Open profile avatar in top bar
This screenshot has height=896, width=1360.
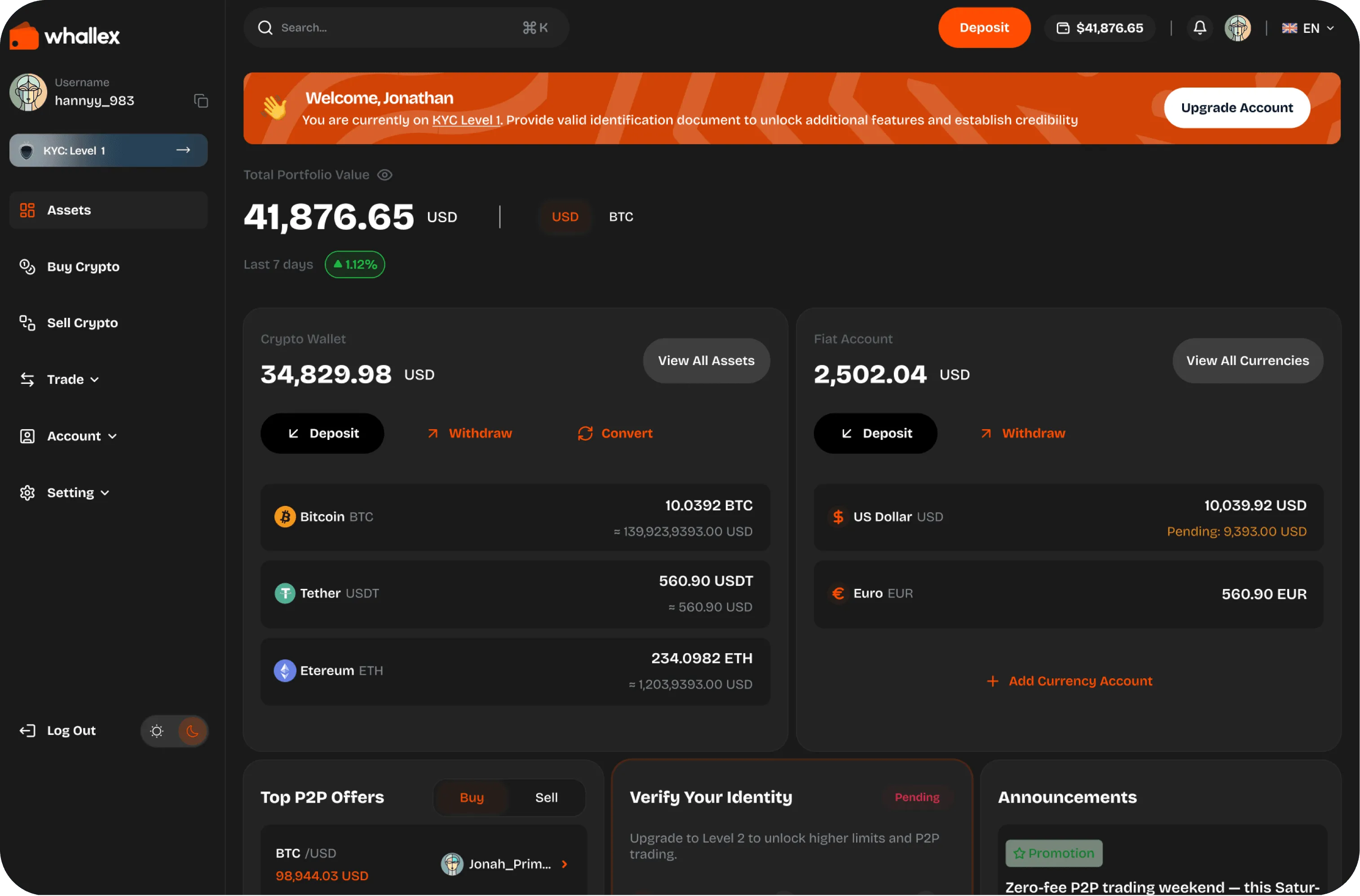1237,27
